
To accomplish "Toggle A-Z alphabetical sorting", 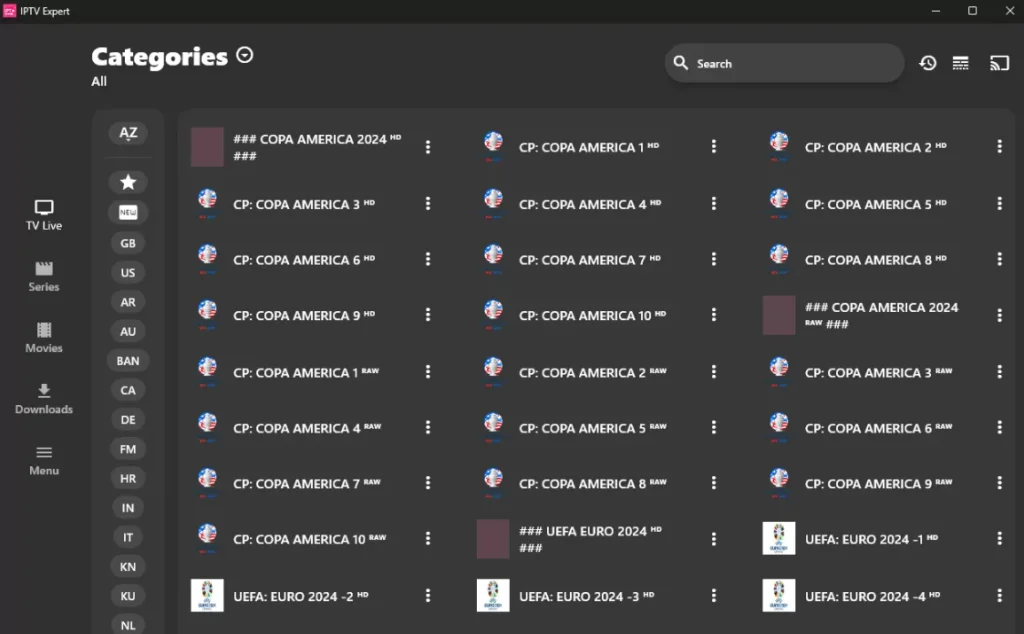I will pyautogui.click(x=127, y=132).
